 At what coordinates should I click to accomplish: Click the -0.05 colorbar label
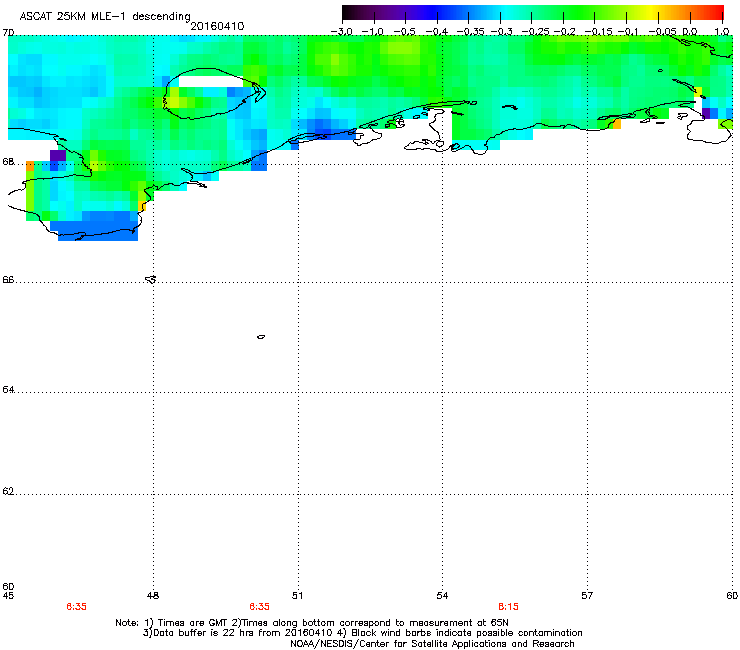663,32
